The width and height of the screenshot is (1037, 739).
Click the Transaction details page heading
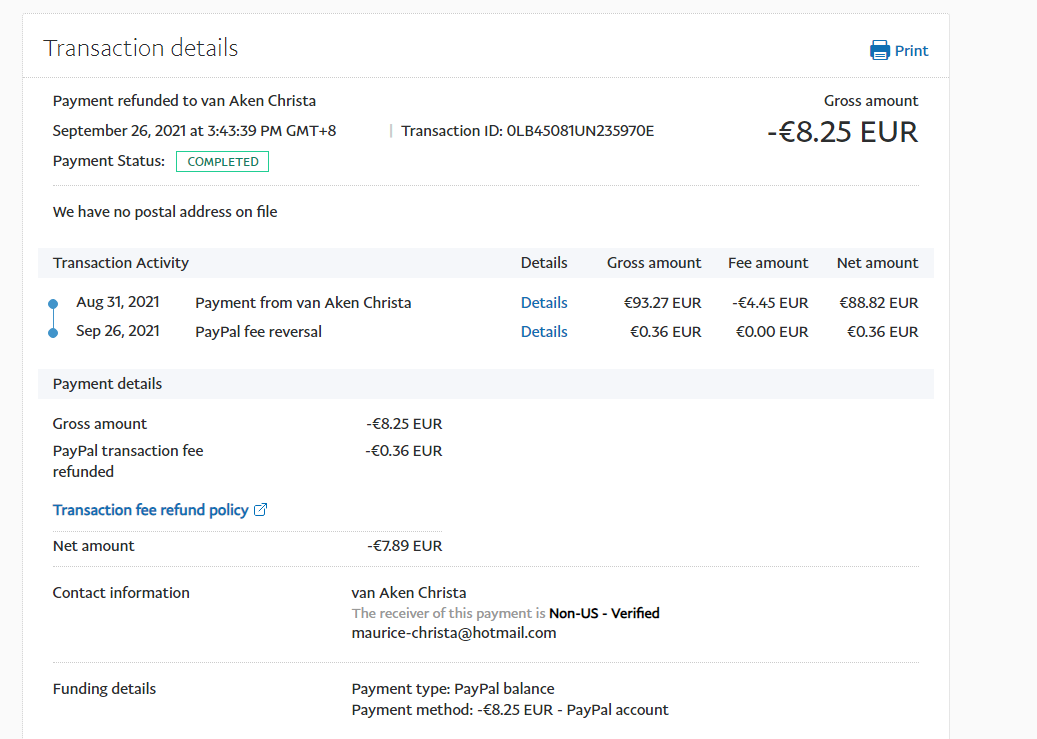point(140,48)
